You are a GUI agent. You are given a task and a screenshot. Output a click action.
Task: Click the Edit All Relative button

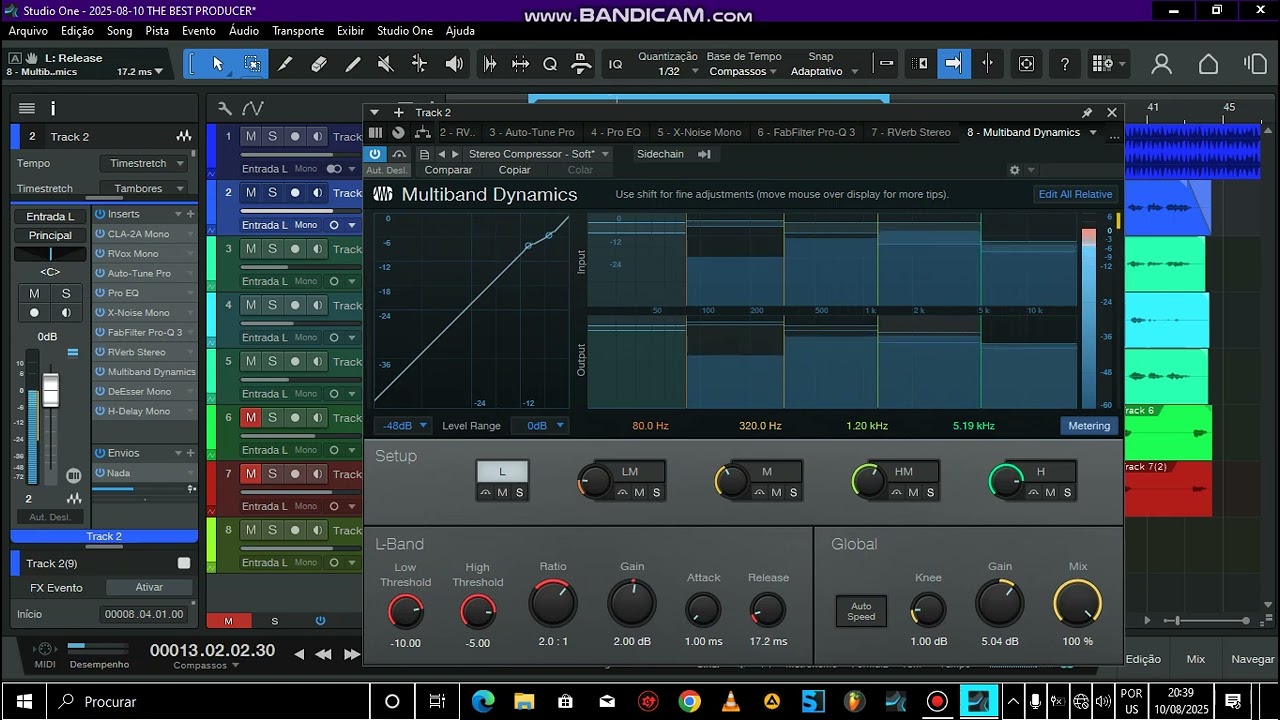[1075, 194]
